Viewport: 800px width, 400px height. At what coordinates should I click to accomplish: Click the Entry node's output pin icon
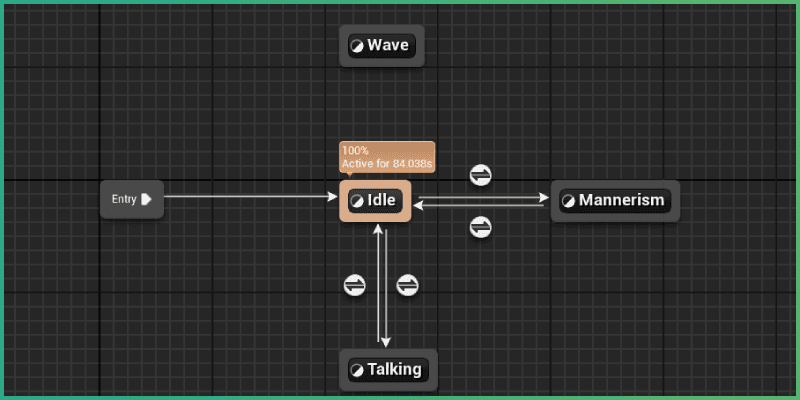click(x=146, y=199)
